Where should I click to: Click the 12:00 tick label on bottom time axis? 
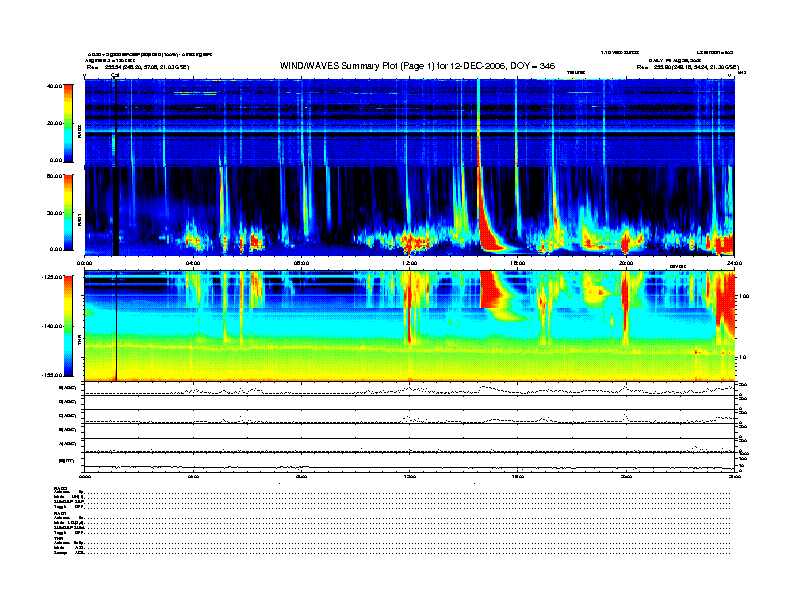[410, 476]
